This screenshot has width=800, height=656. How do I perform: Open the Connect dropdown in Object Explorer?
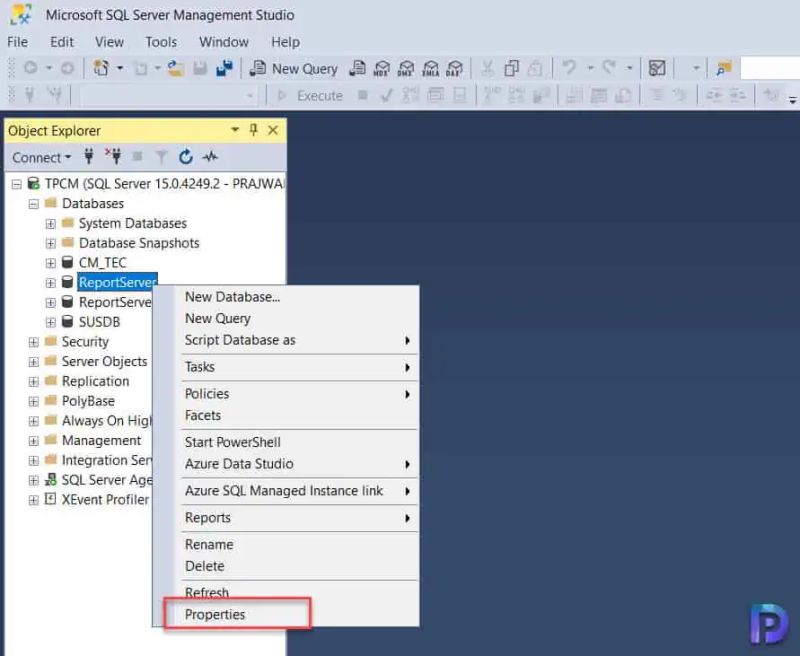[40, 157]
